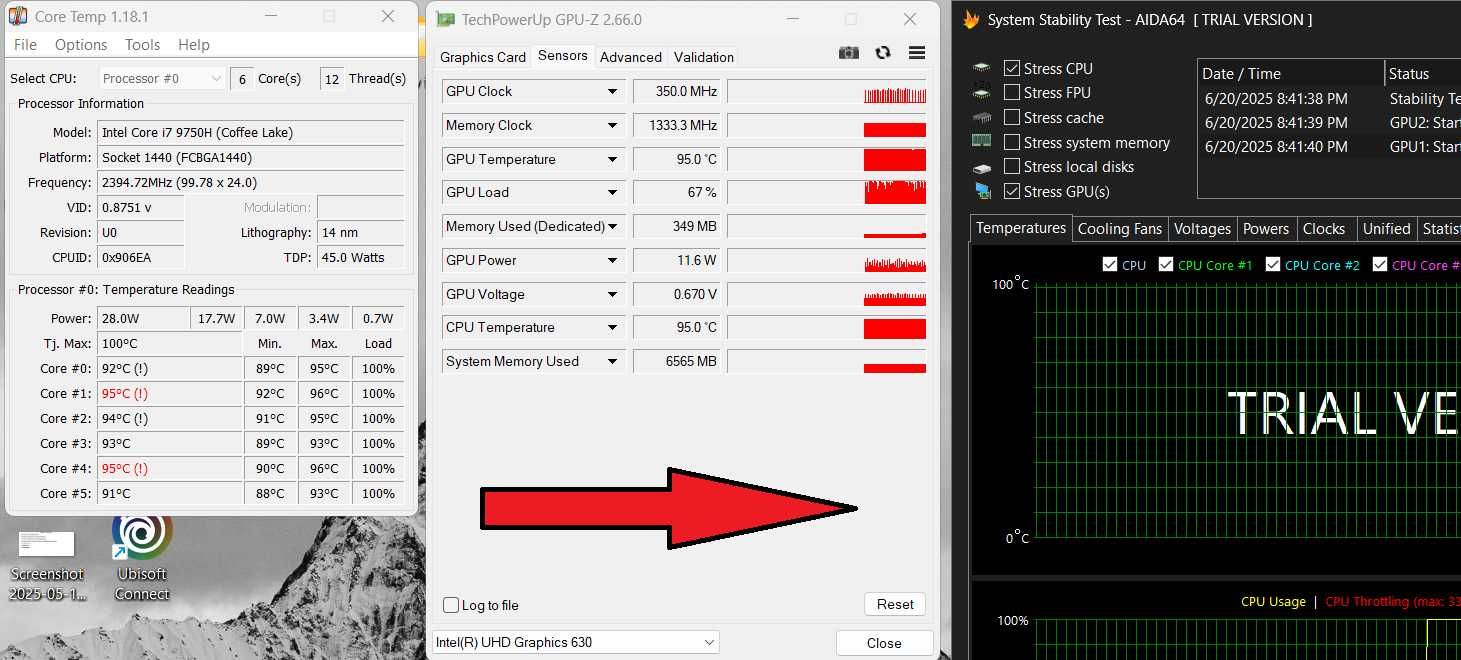Click the Frequency 2394.72MHz value
1461x660 pixels.
251,182
